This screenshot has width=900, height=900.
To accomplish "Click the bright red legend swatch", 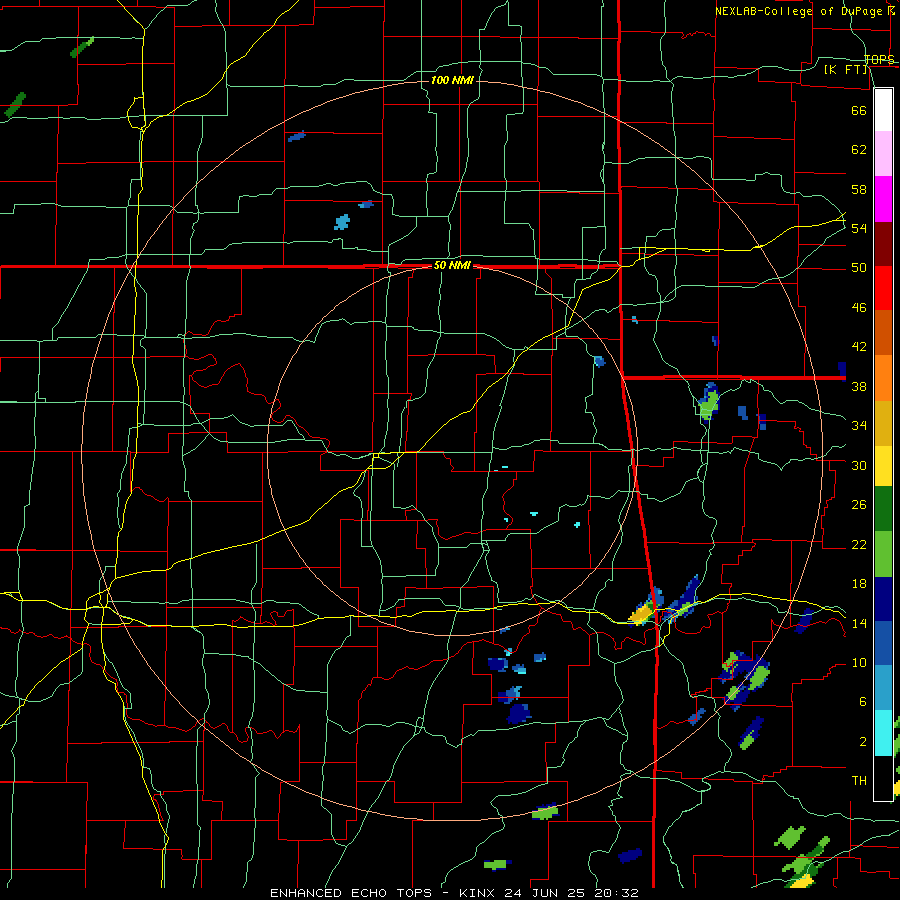I will pyautogui.click(x=883, y=288).
